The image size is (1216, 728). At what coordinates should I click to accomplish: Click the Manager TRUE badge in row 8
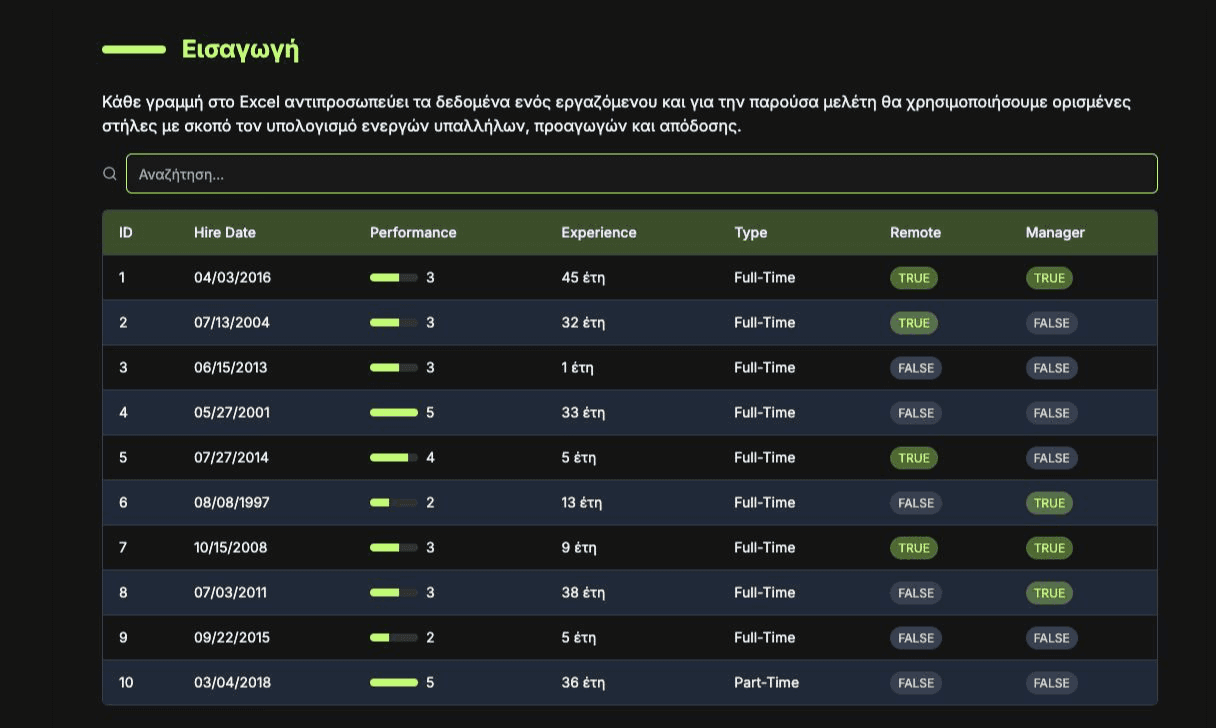click(1049, 593)
